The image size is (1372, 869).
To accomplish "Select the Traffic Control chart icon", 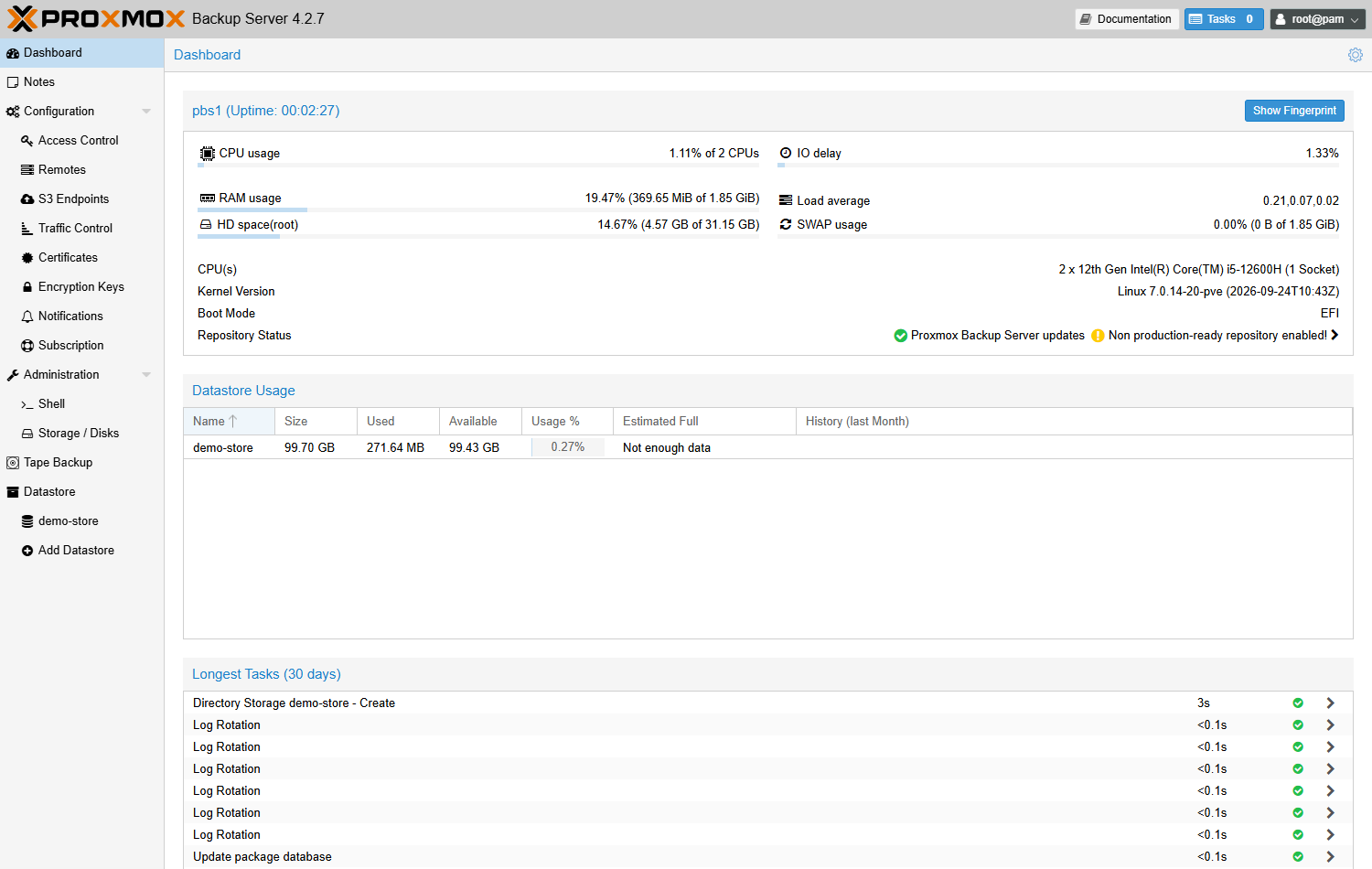I will pyautogui.click(x=27, y=229).
